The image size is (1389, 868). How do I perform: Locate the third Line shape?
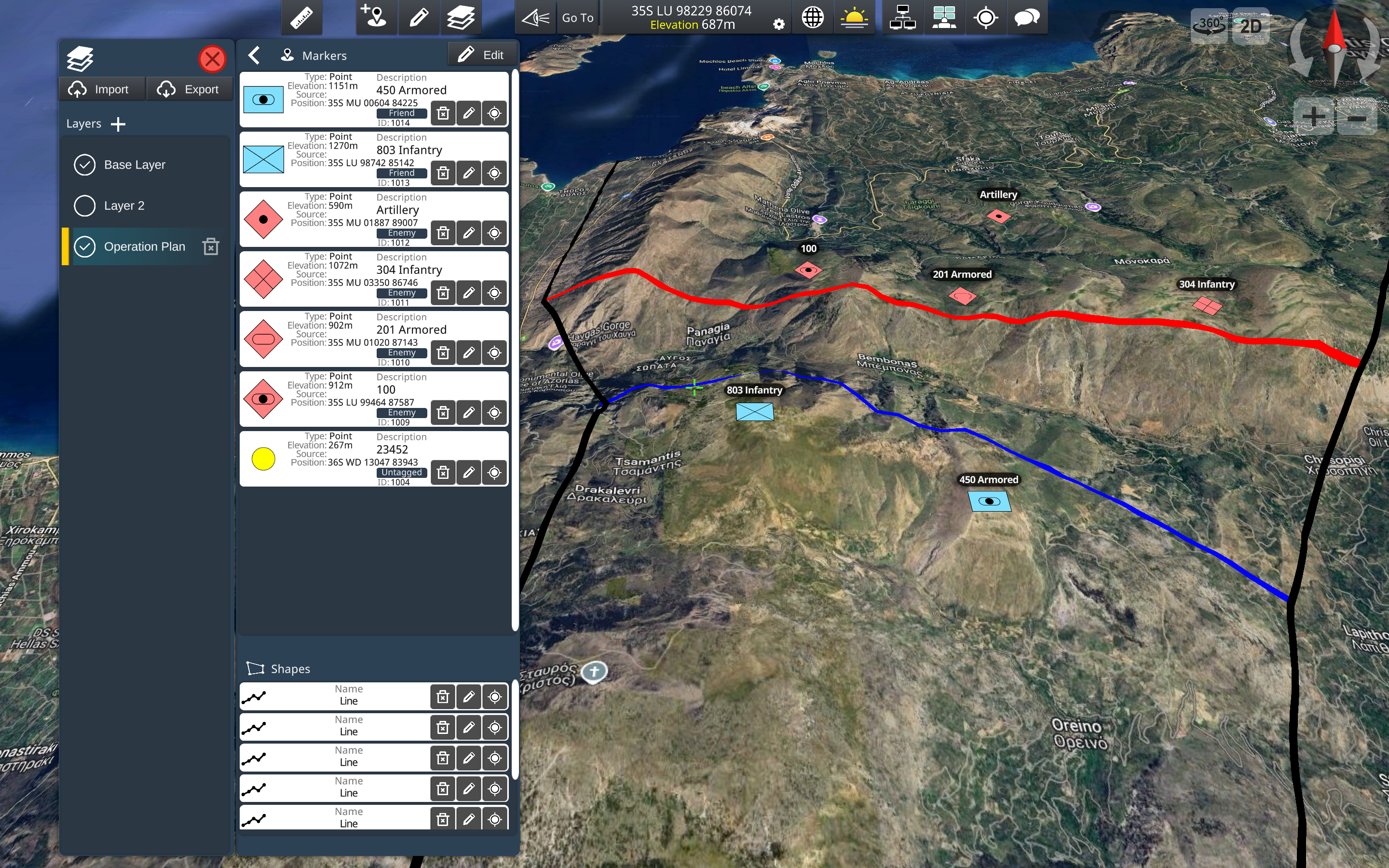pyautogui.click(x=494, y=759)
